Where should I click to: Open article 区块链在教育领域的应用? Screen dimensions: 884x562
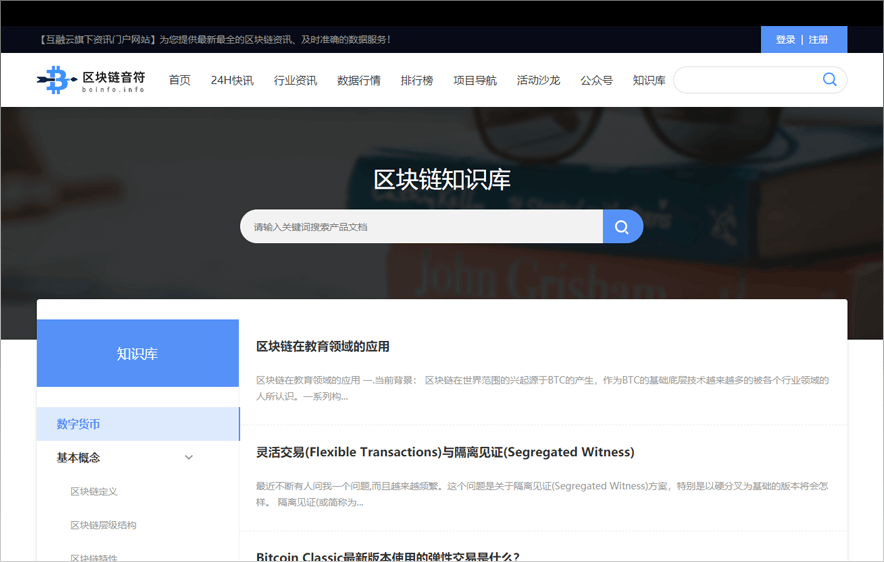click(323, 347)
